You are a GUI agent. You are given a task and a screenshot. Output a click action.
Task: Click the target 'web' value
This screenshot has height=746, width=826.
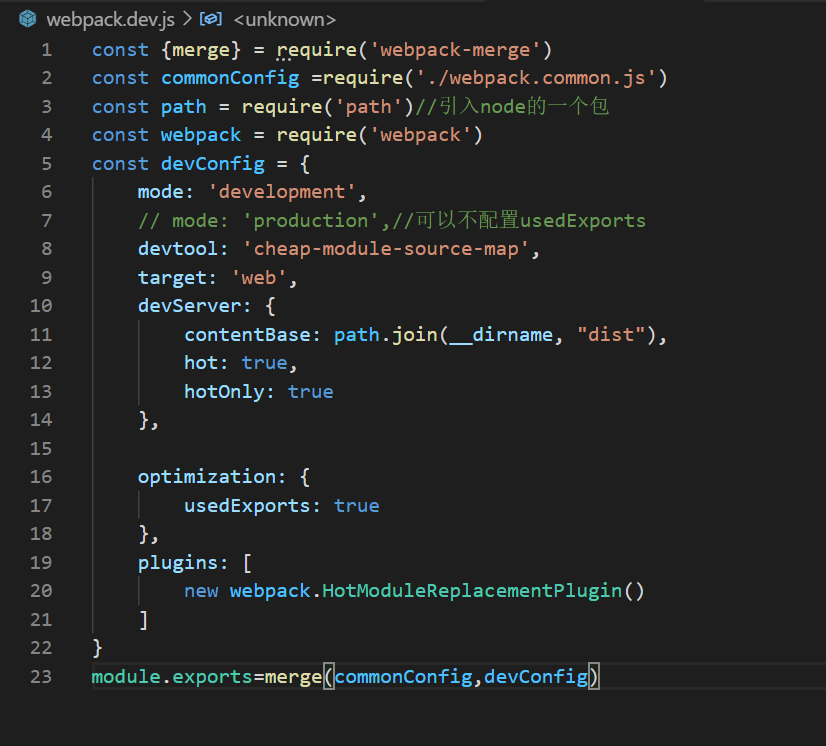point(259,278)
